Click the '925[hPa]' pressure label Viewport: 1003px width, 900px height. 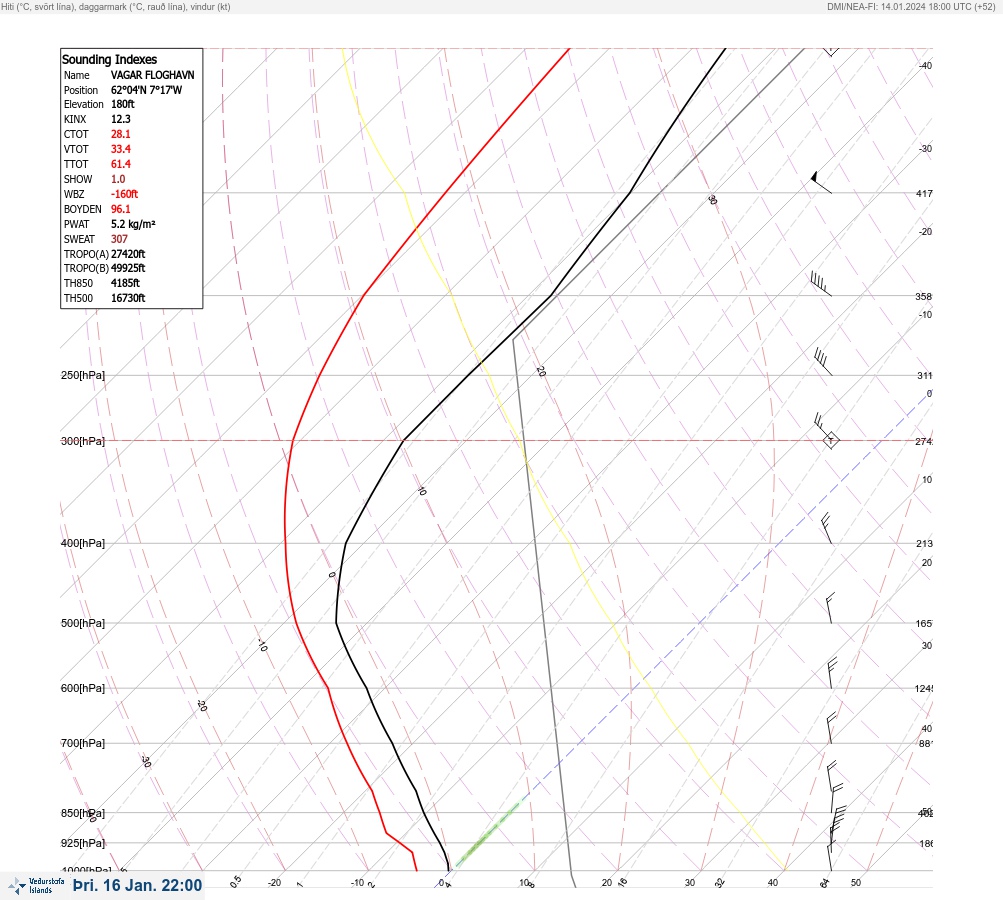coord(83,843)
